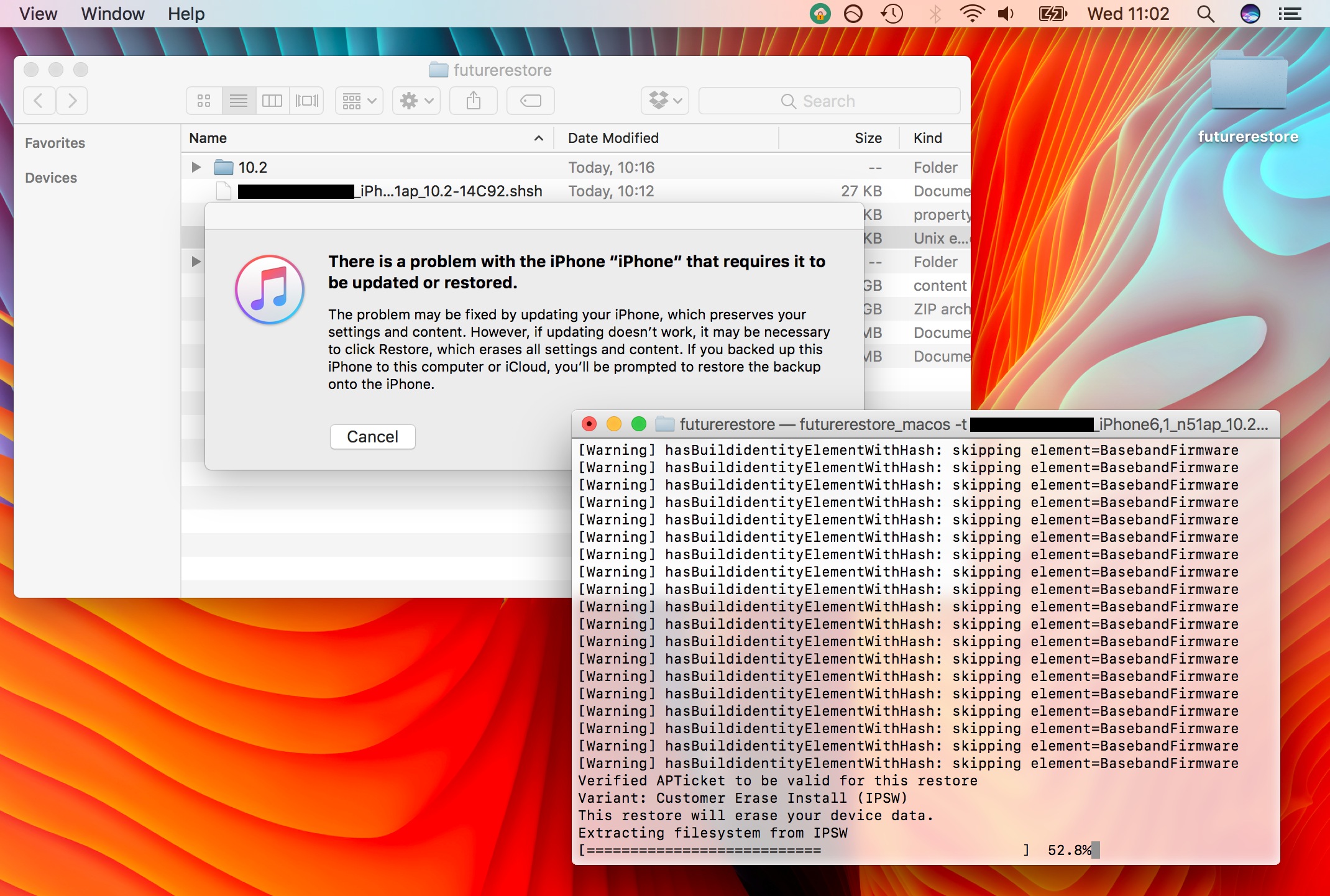
Task: Open the Help menu
Action: (186, 14)
